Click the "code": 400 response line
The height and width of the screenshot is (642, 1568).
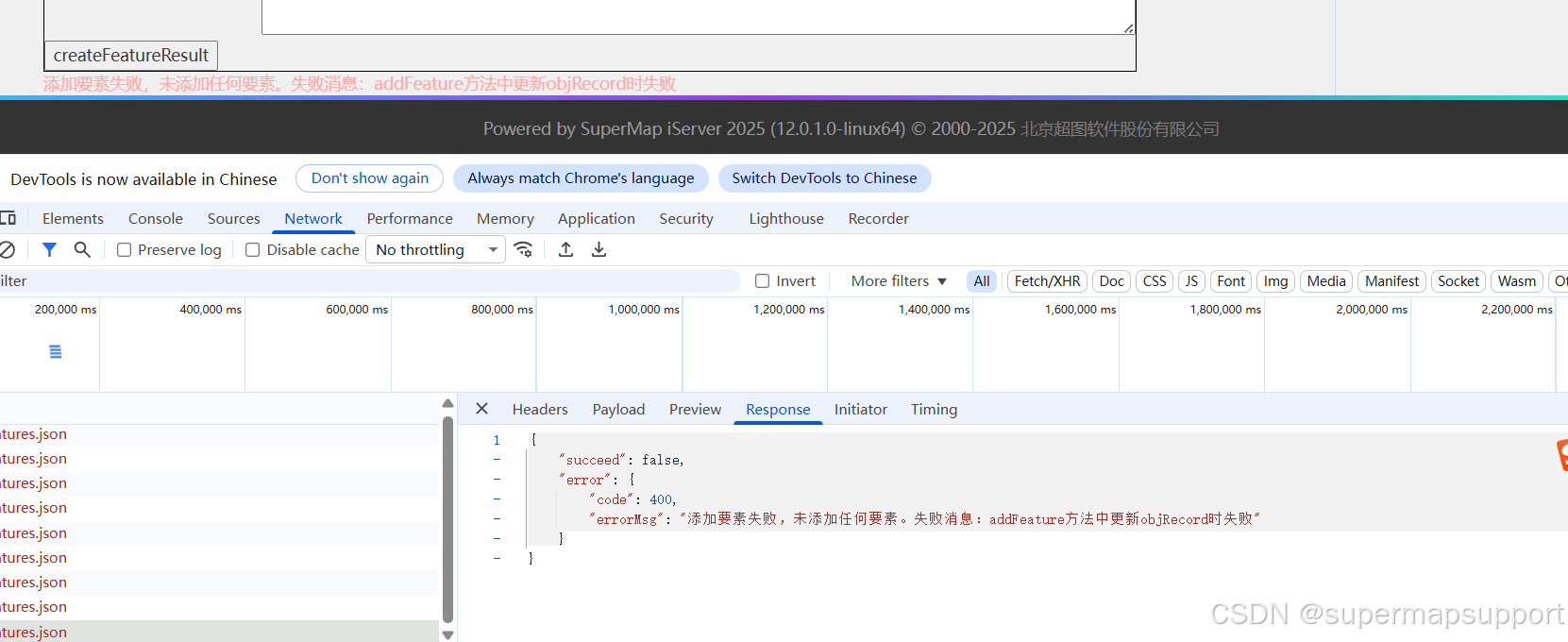[632, 499]
